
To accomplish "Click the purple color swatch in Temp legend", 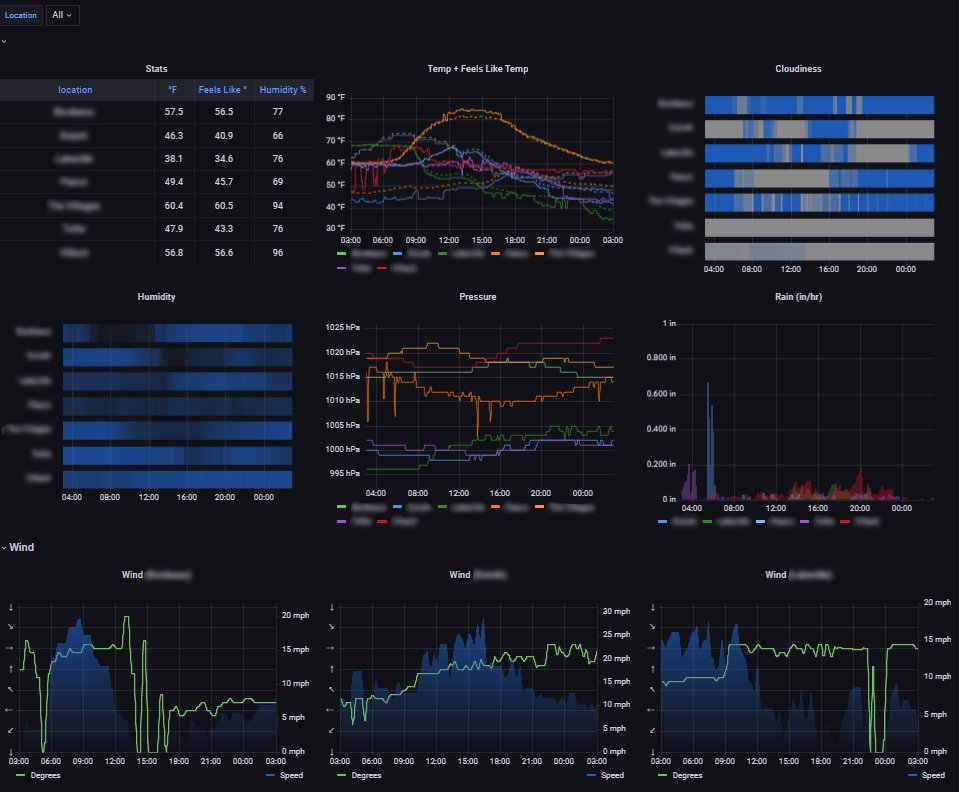I will pos(341,267).
